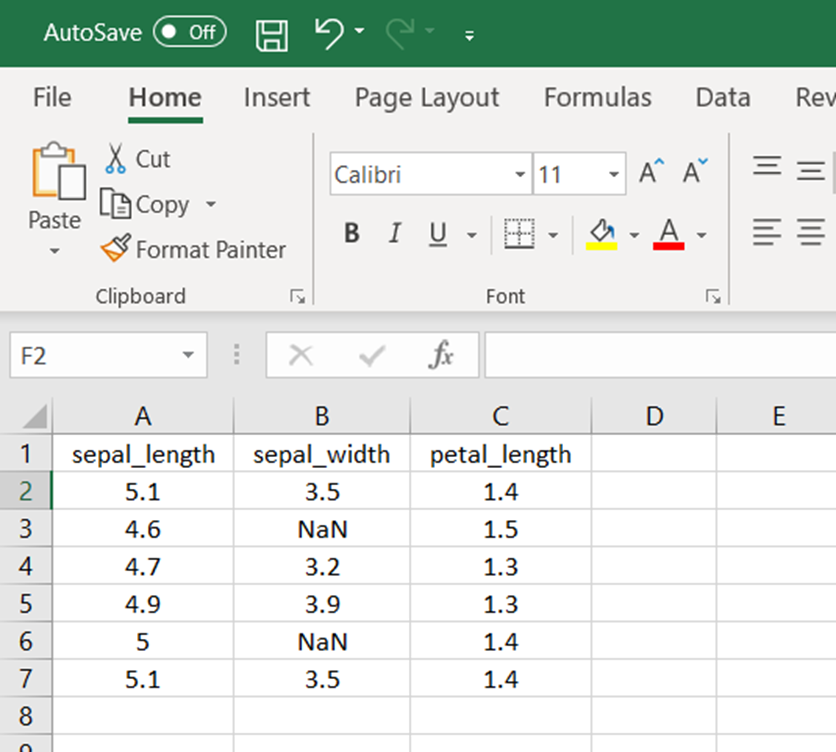The width and height of the screenshot is (836, 752).
Task: Toggle the AutoSave switch
Action: [x=190, y=32]
